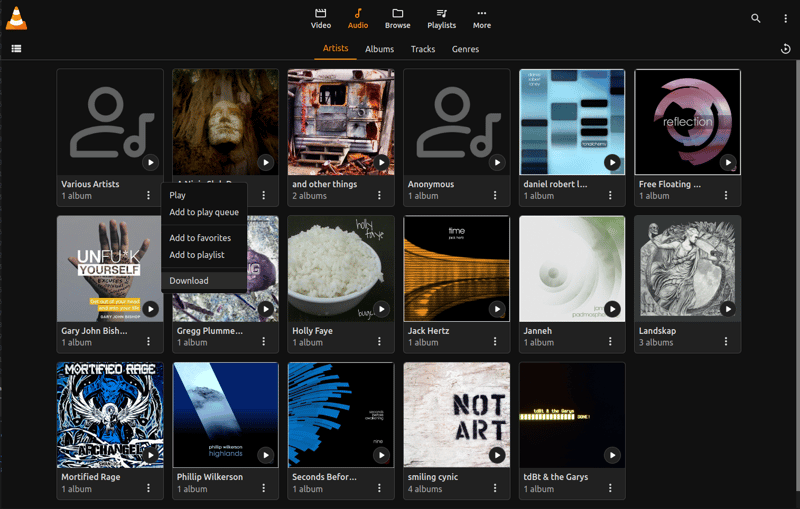Open Holly Faye rice bowl cover
The width and height of the screenshot is (800, 509).
pos(341,268)
